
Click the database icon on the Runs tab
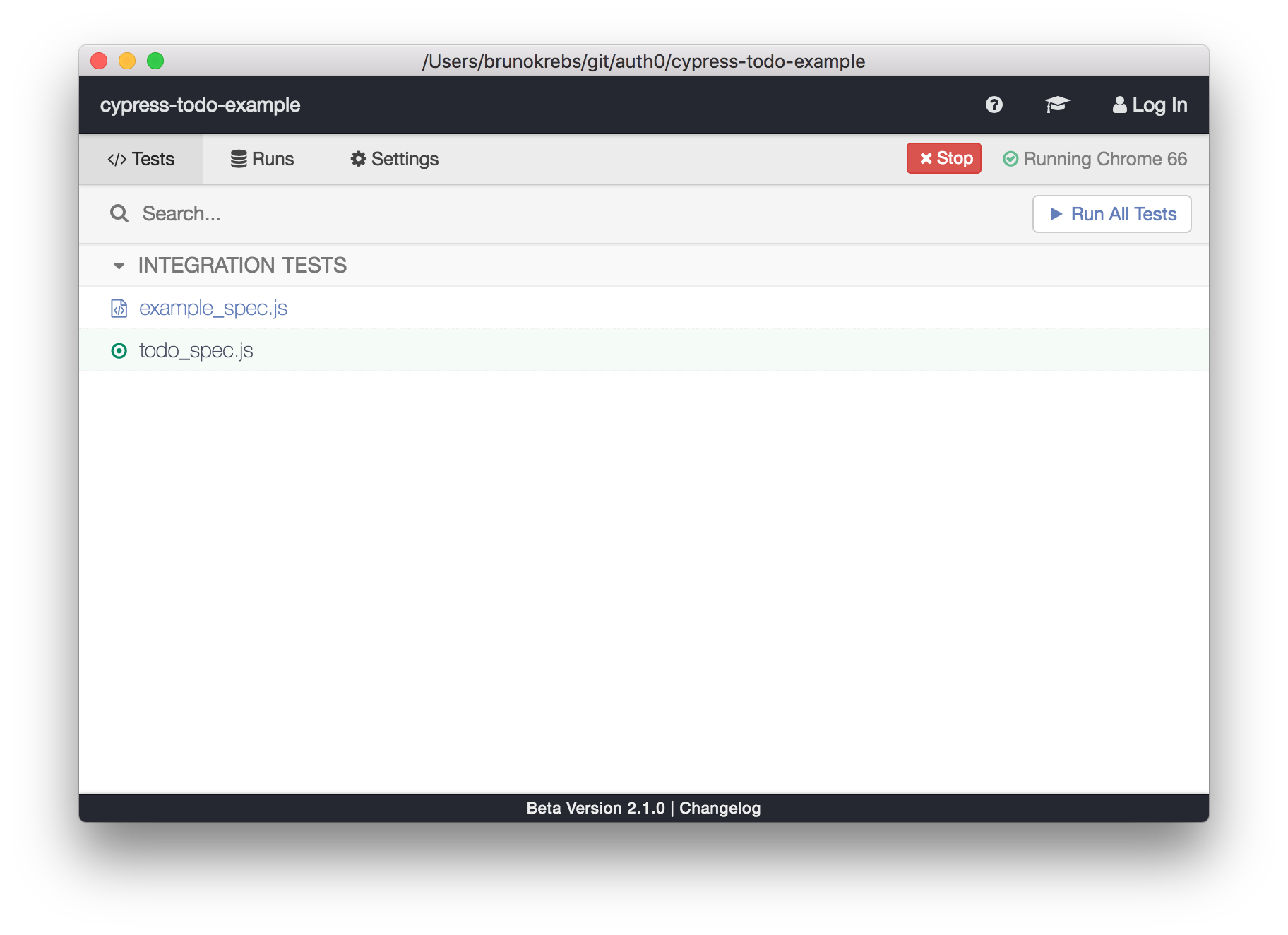point(237,158)
